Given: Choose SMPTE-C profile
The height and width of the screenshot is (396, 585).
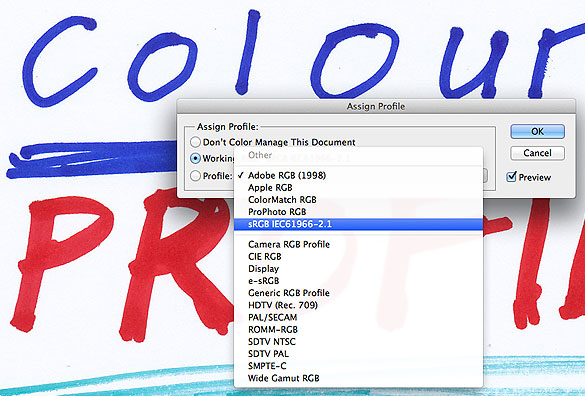Looking at the screenshot, I should [x=358, y=366].
